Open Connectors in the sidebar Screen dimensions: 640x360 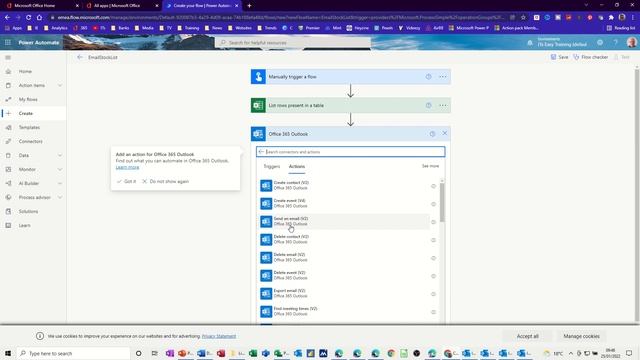pyautogui.click(x=30, y=141)
